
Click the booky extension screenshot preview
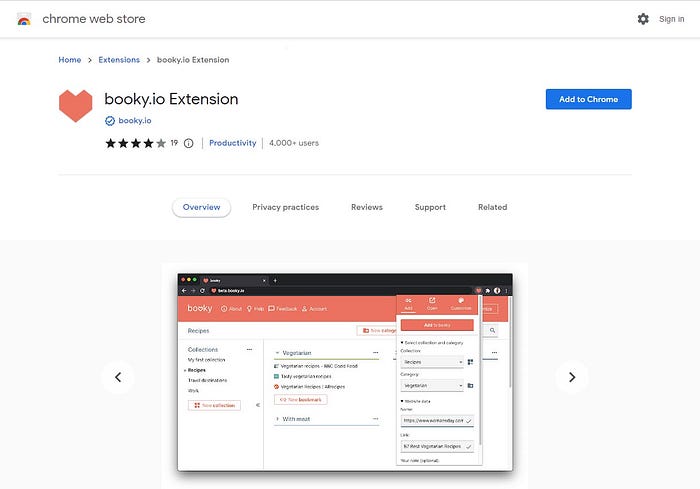pyautogui.click(x=345, y=372)
